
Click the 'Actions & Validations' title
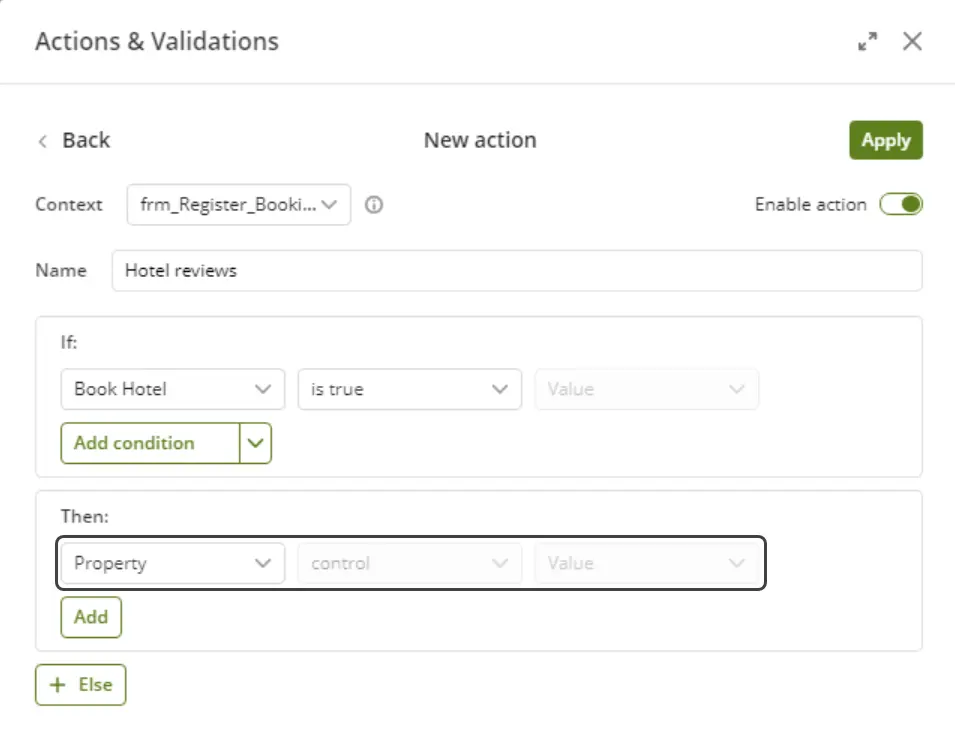[157, 41]
